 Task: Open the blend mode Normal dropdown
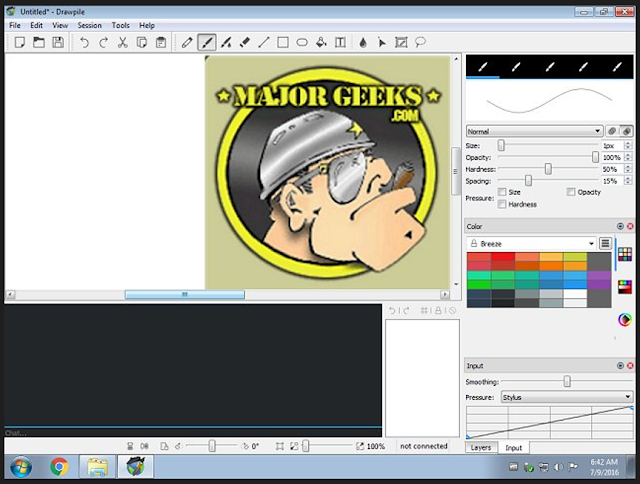[534, 131]
